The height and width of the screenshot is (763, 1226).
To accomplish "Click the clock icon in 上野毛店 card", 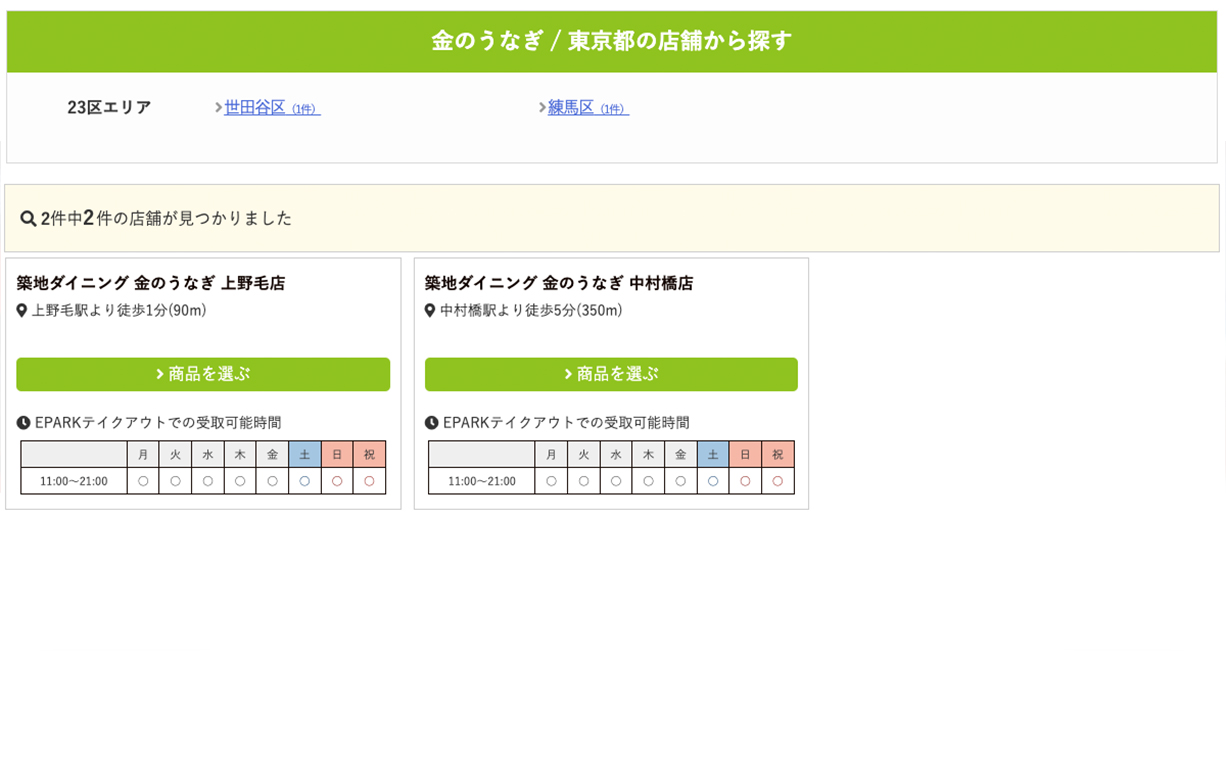I will click(24, 423).
